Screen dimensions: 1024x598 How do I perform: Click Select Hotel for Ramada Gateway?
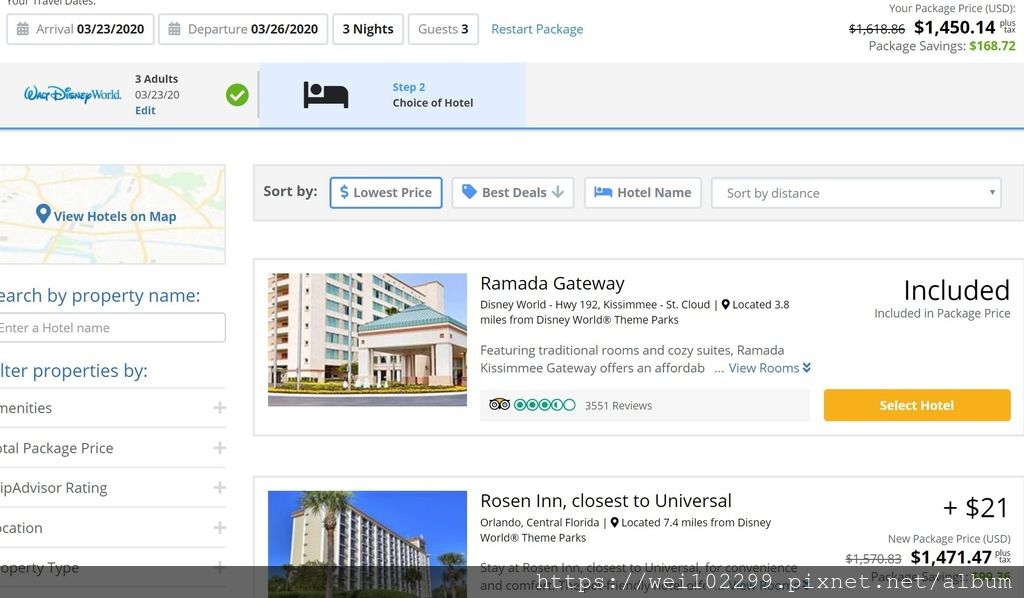coord(917,405)
